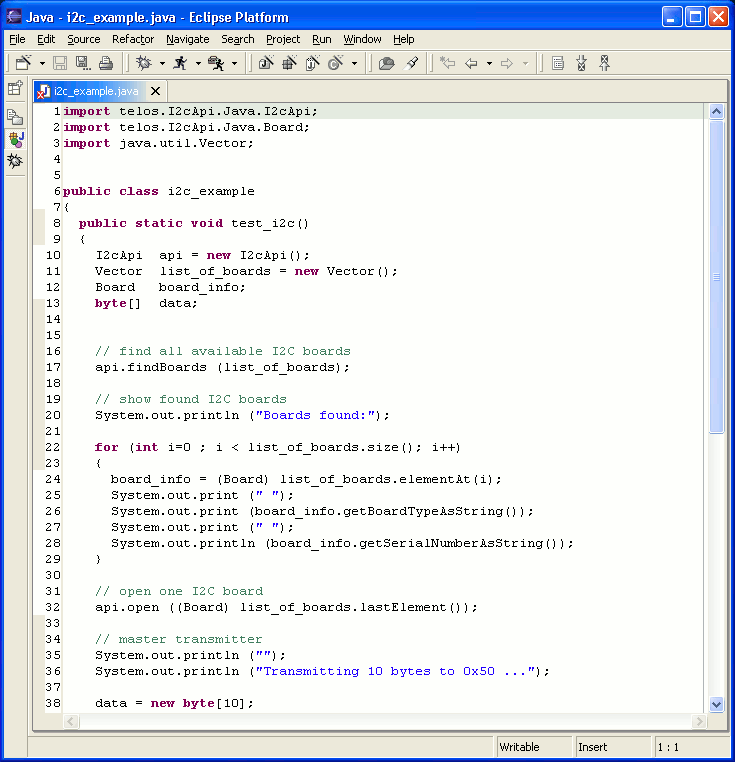This screenshot has width=735, height=762.
Task: Click the Save toolbar icon
Action: click(60, 63)
